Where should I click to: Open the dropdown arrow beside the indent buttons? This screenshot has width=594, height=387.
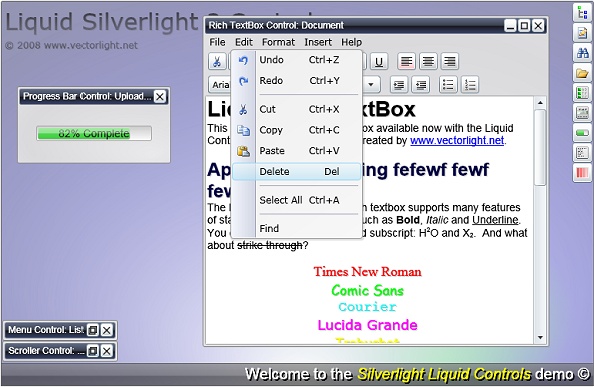371,84
